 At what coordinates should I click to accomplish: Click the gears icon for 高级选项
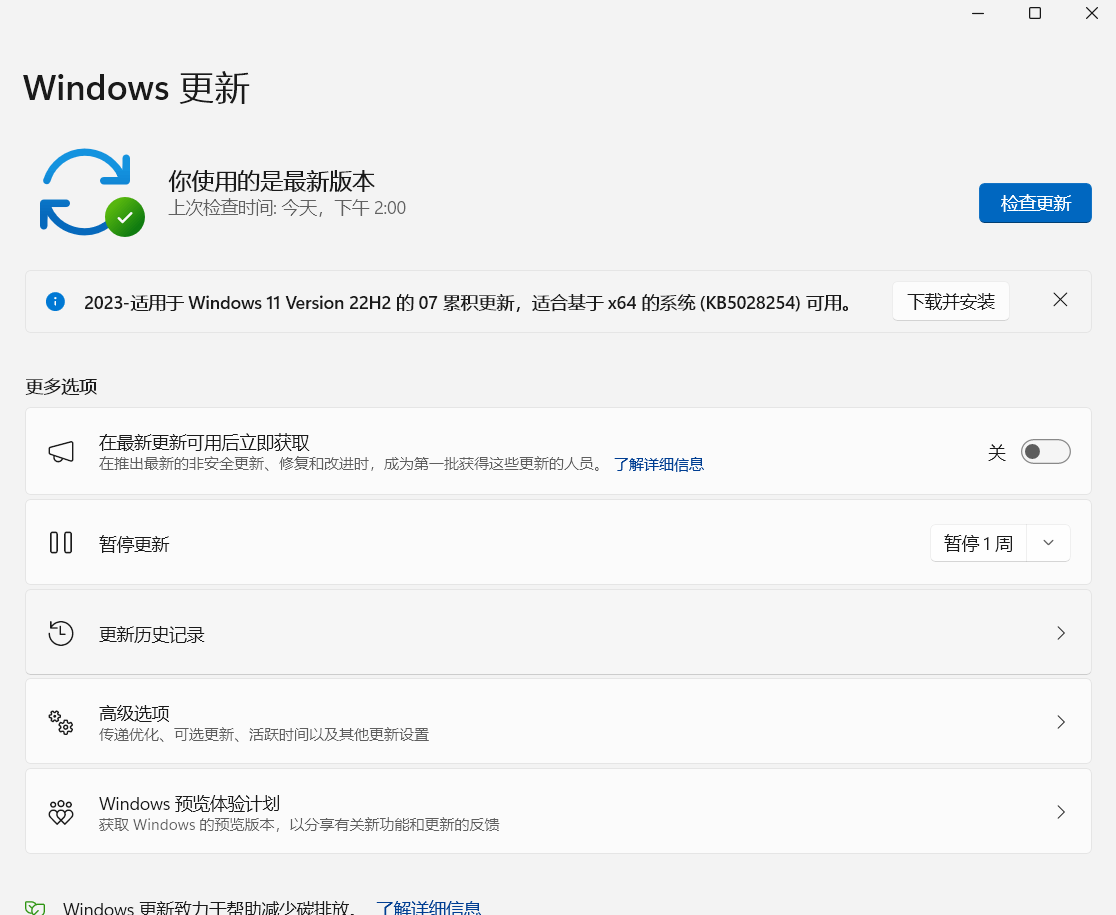(61, 722)
